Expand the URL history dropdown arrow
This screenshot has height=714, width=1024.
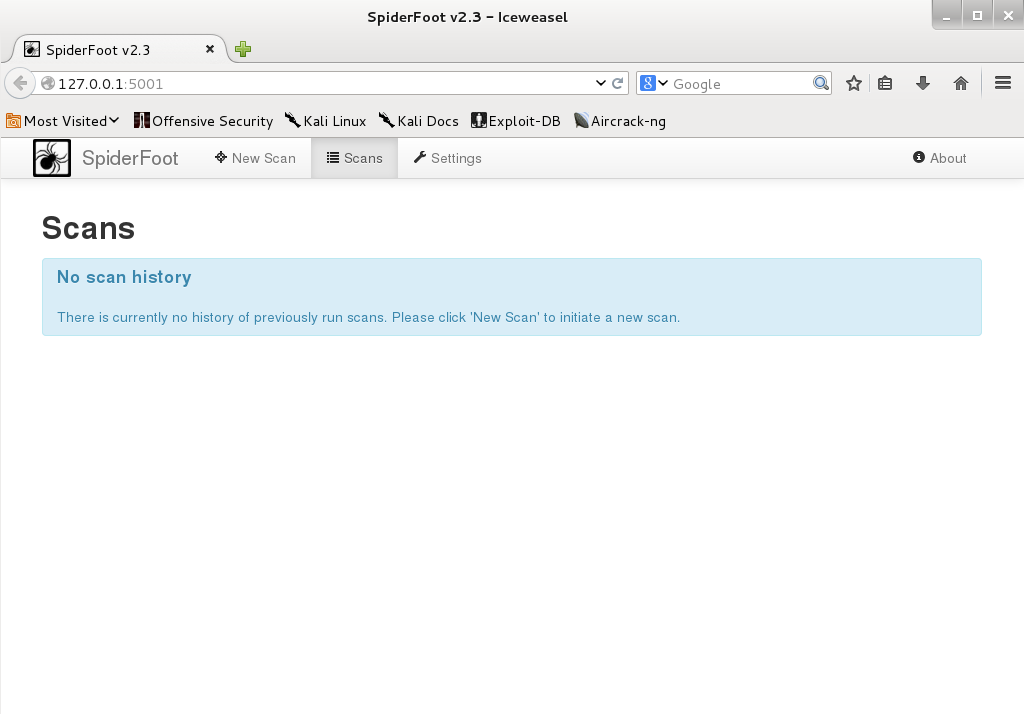pos(601,84)
